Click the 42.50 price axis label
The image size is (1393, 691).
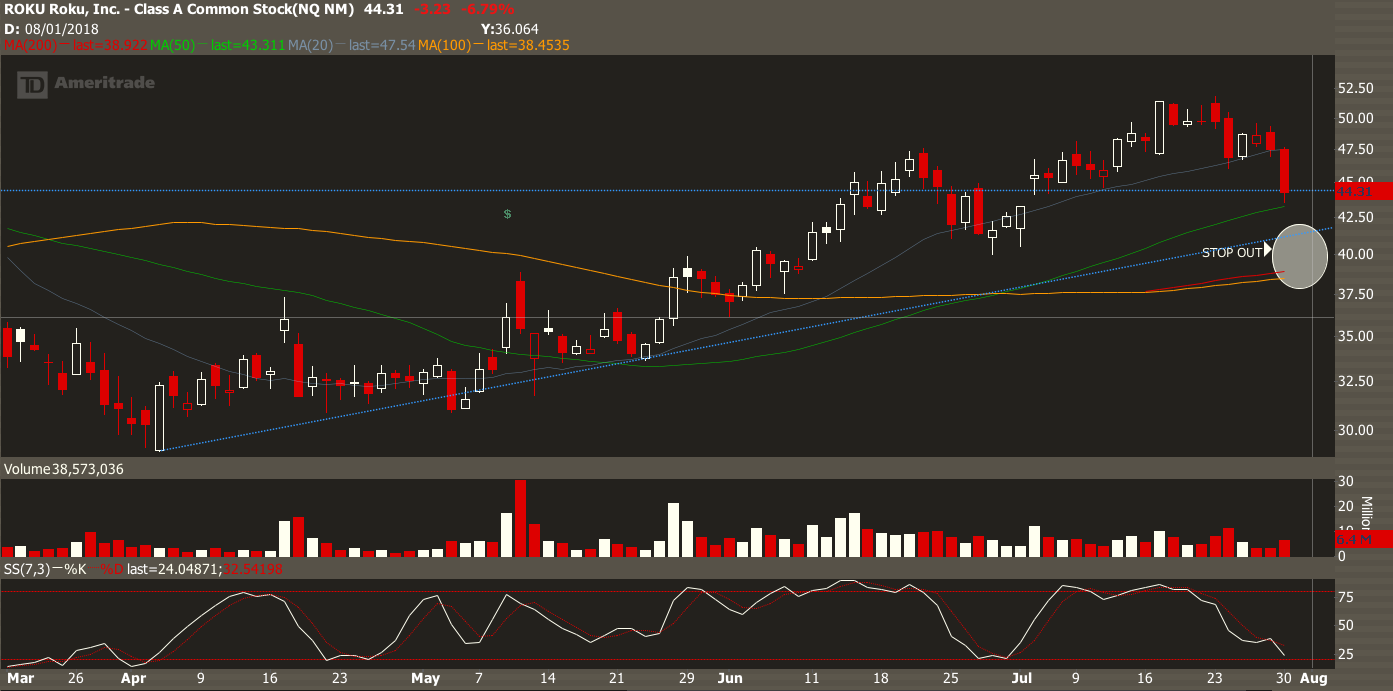[1357, 217]
